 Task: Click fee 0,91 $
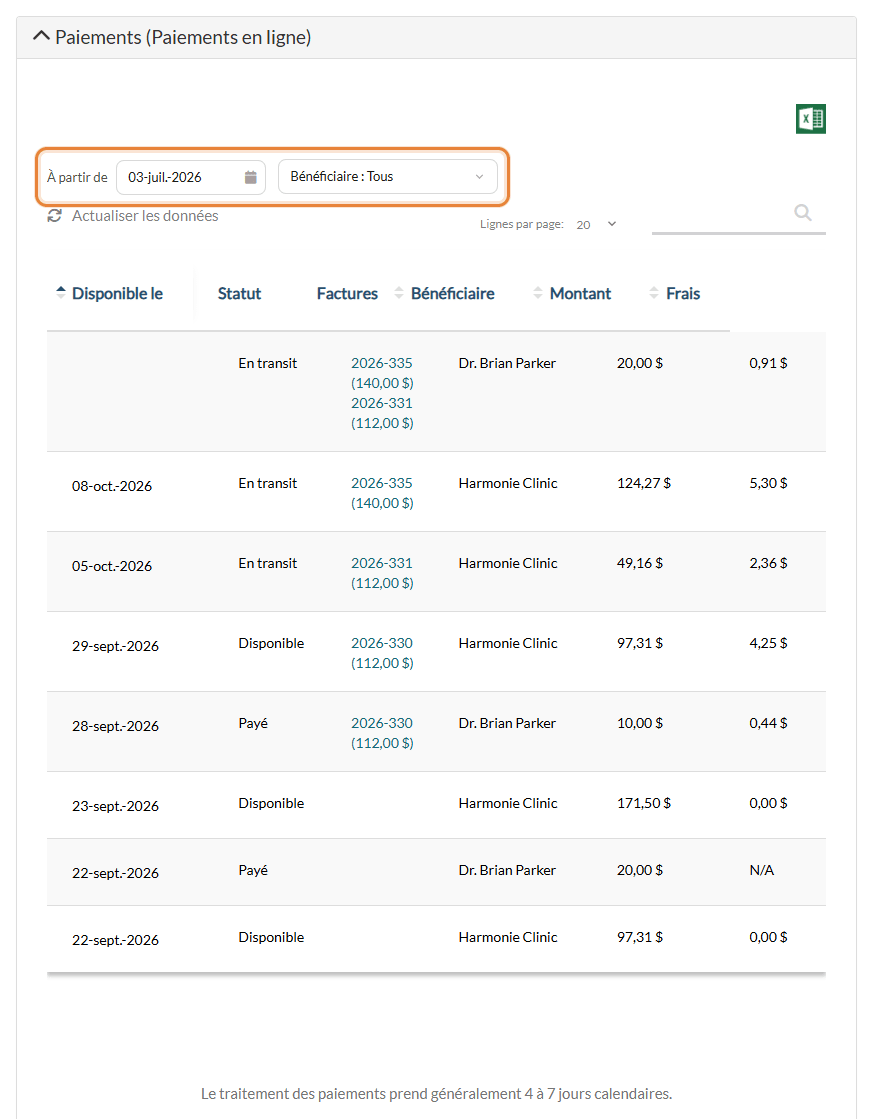pos(769,363)
